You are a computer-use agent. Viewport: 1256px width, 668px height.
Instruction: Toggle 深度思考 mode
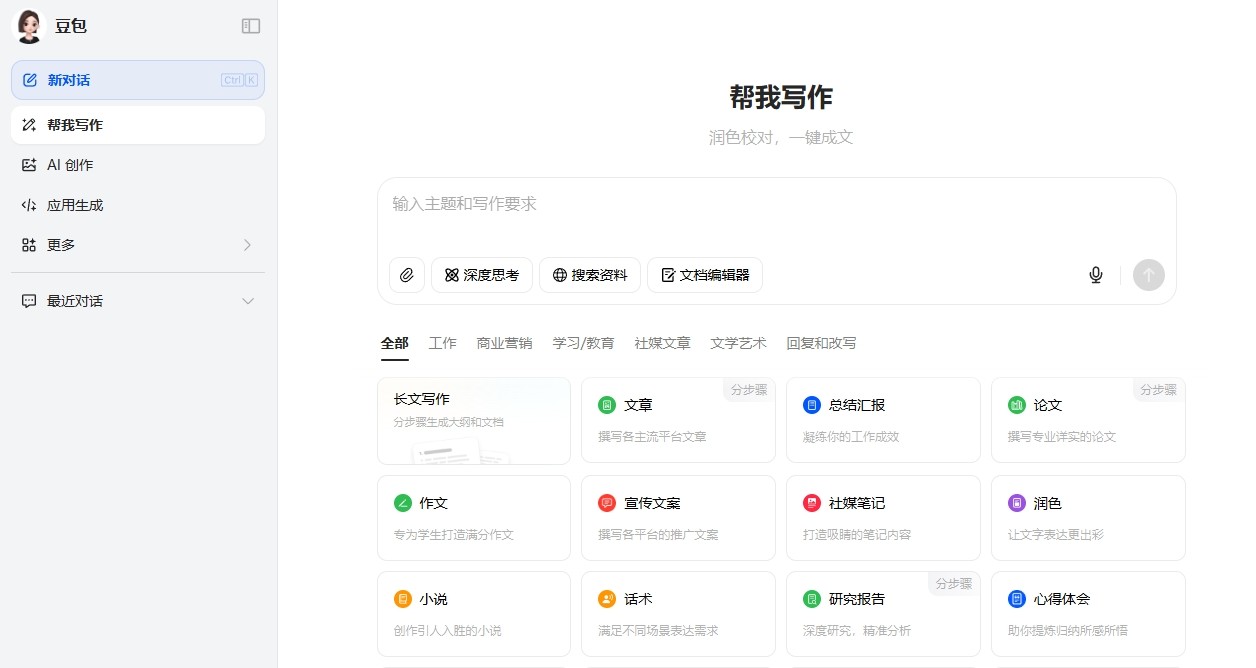pos(481,275)
